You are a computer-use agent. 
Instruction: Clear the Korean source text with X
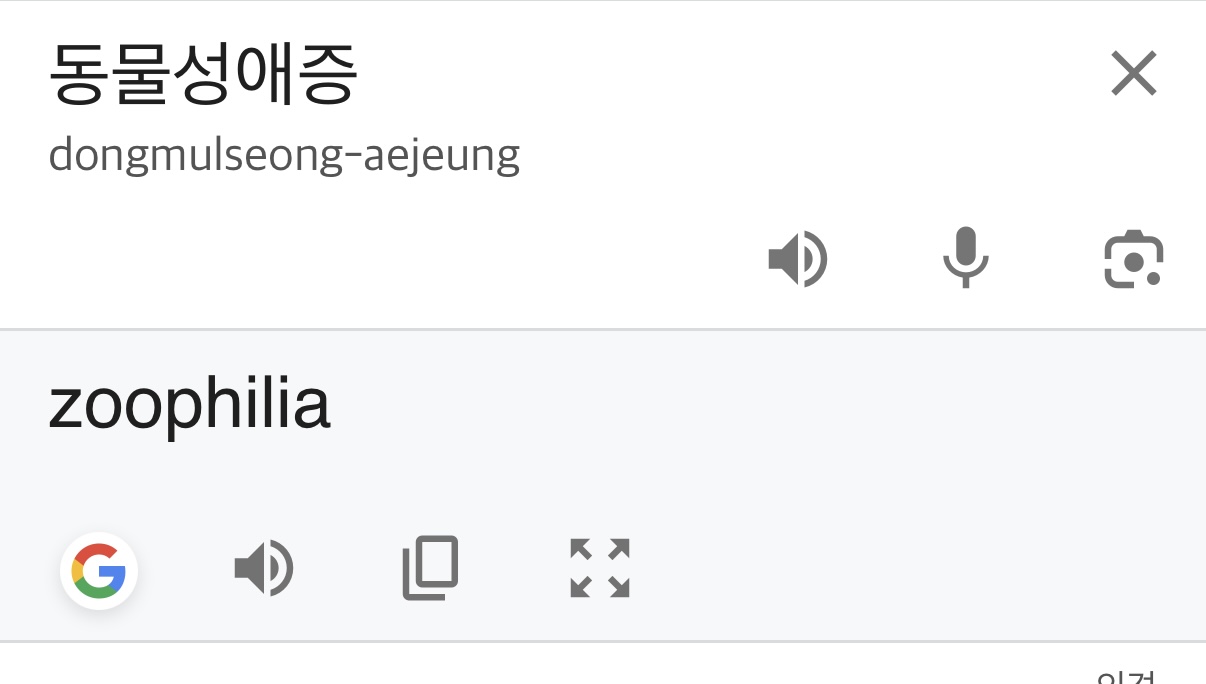tap(1134, 74)
